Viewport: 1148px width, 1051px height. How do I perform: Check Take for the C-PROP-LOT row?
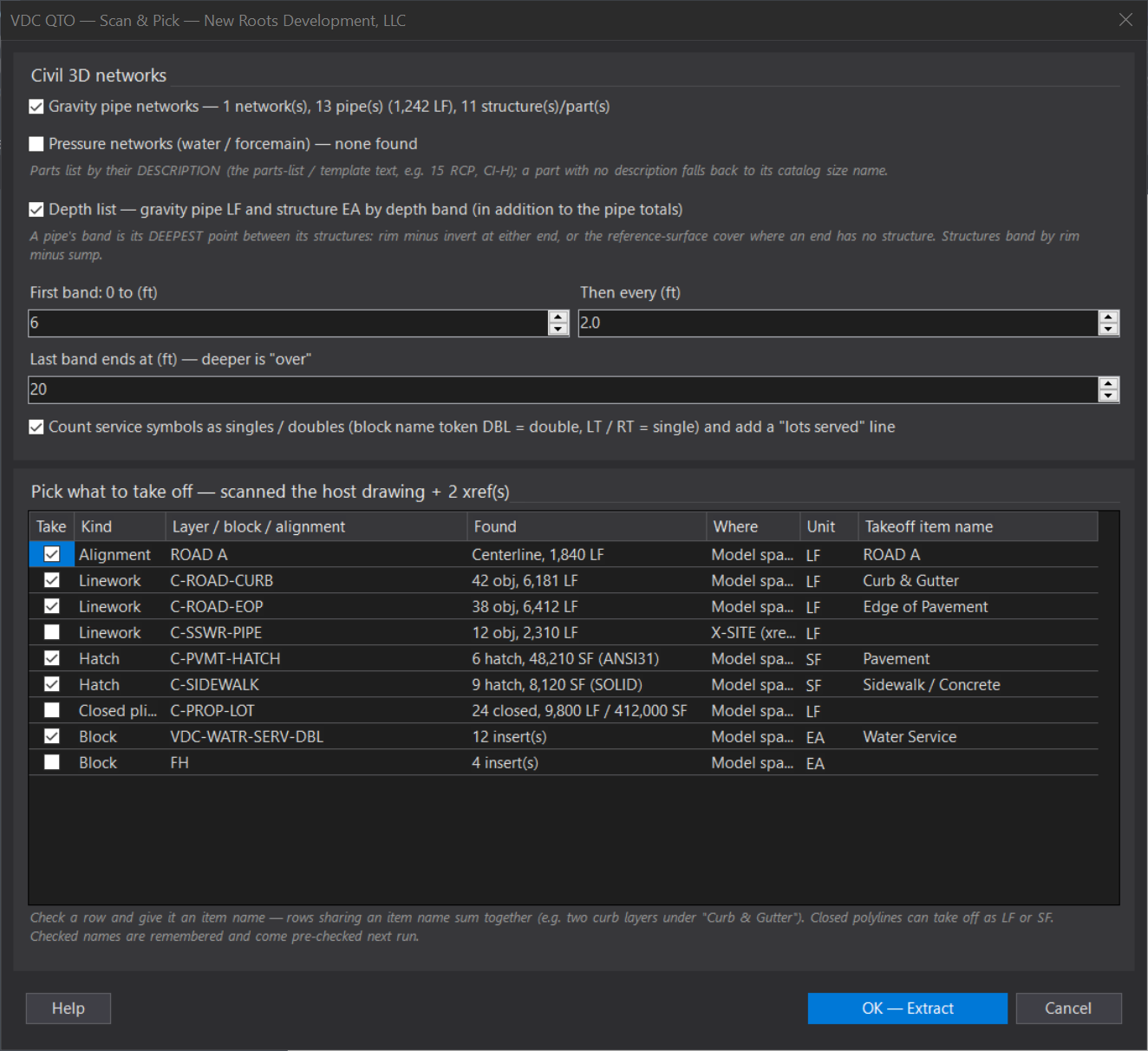click(x=52, y=710)
